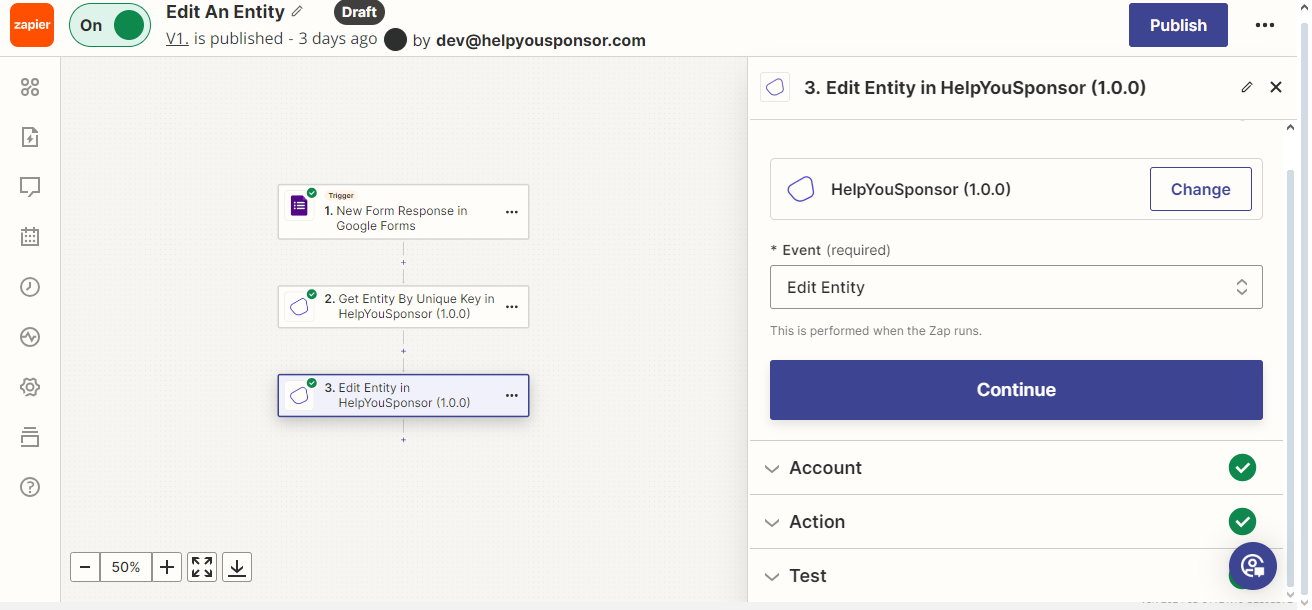Image resolution: width=1312 pixels, height=610 pixels.
Task: Zoom in with the plus button
Action: coord(167,567)
